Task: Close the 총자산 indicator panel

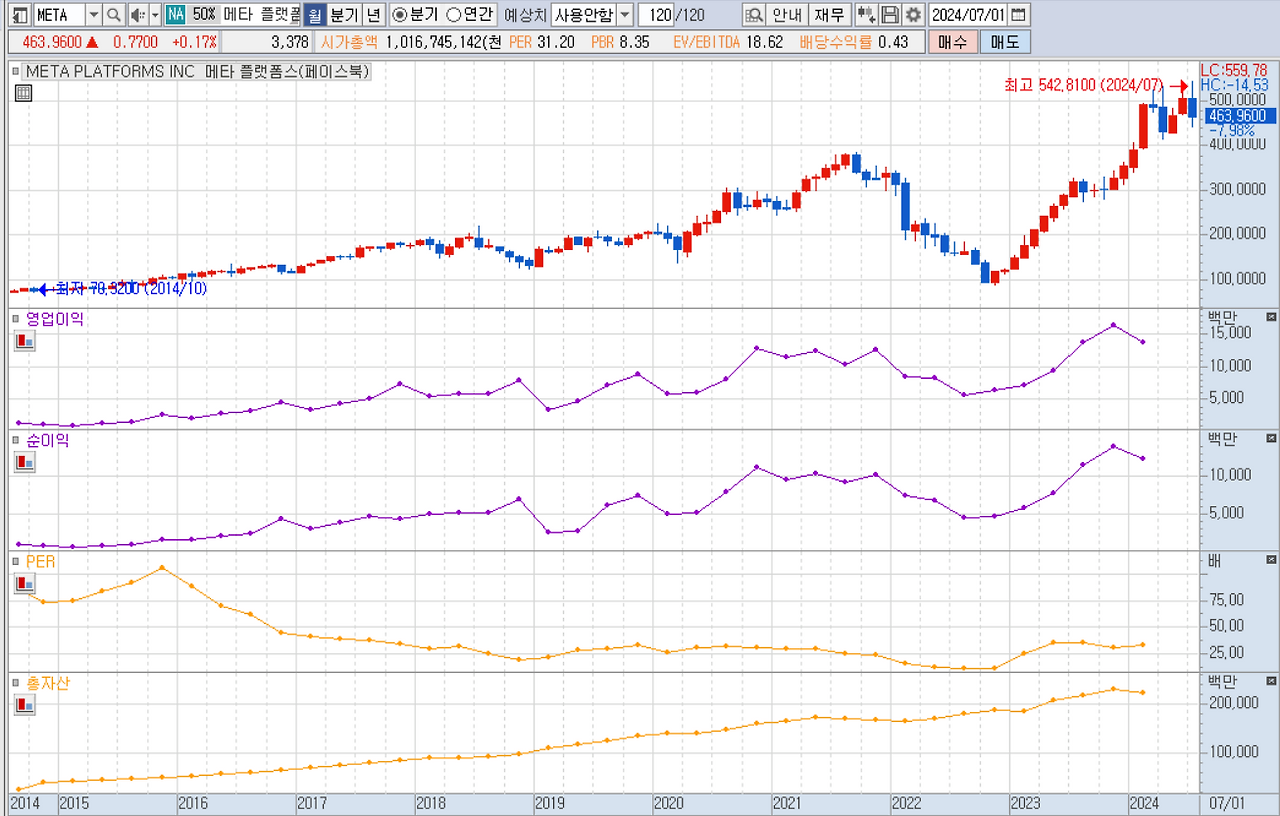Action: coord(1271,681)
